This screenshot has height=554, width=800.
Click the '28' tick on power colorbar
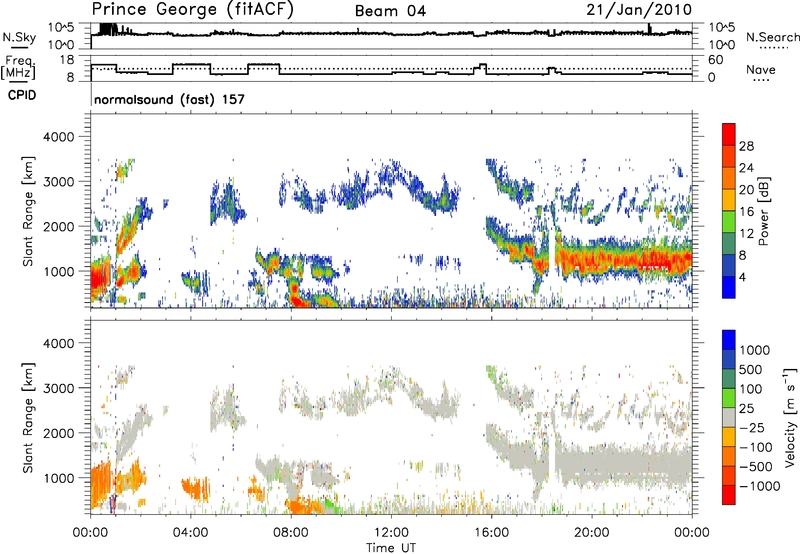click(746, 146)
